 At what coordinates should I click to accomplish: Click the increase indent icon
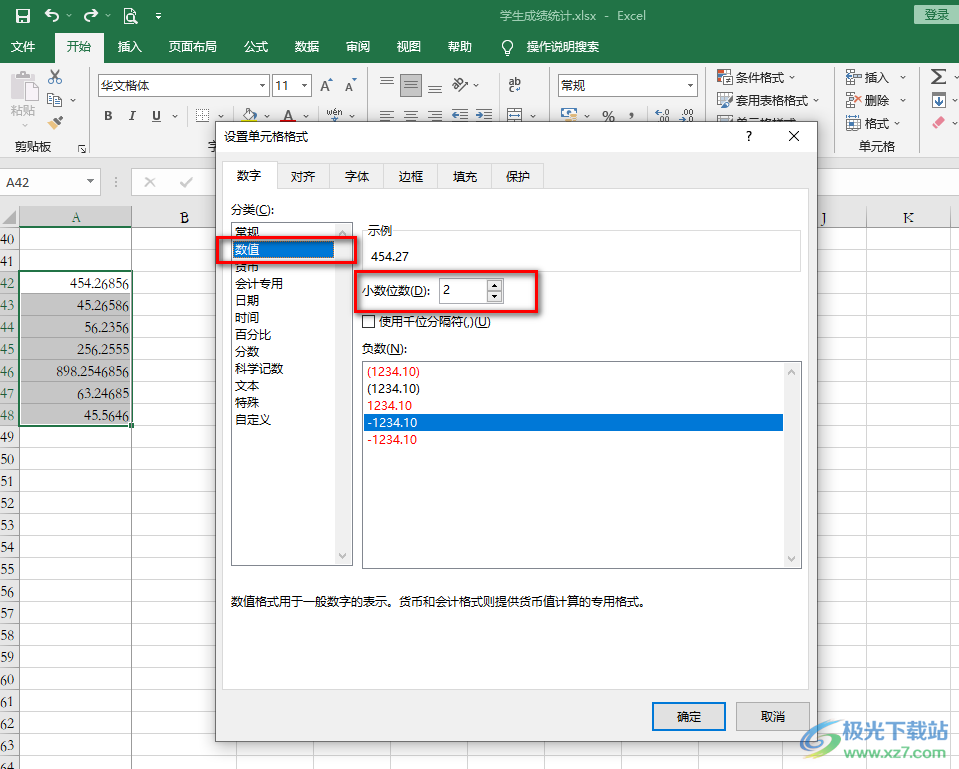pos(484,115)
